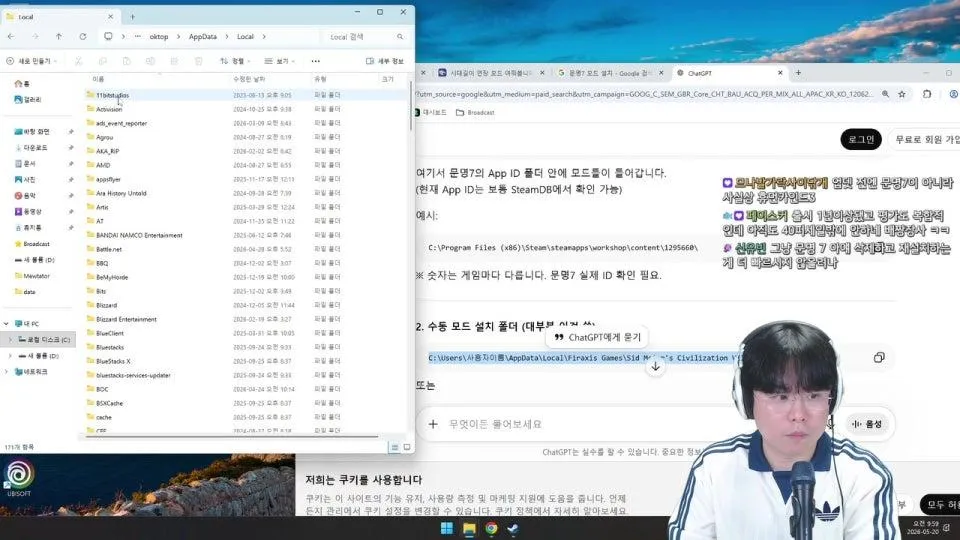Click the 로그인 button in ChatGPT
This screenshot has width=960, height=540.
pyautogui.click(x=861, y=140)
